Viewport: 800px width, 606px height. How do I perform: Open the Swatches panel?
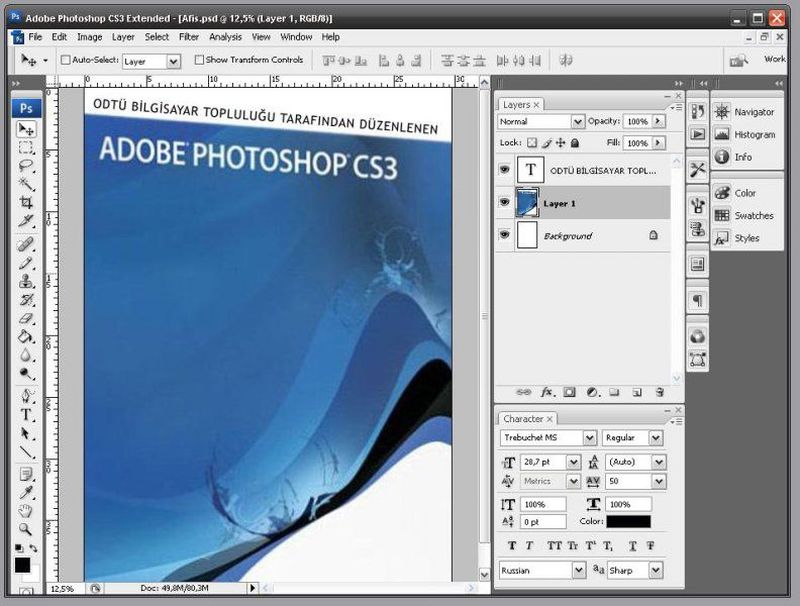pos(753,215)
